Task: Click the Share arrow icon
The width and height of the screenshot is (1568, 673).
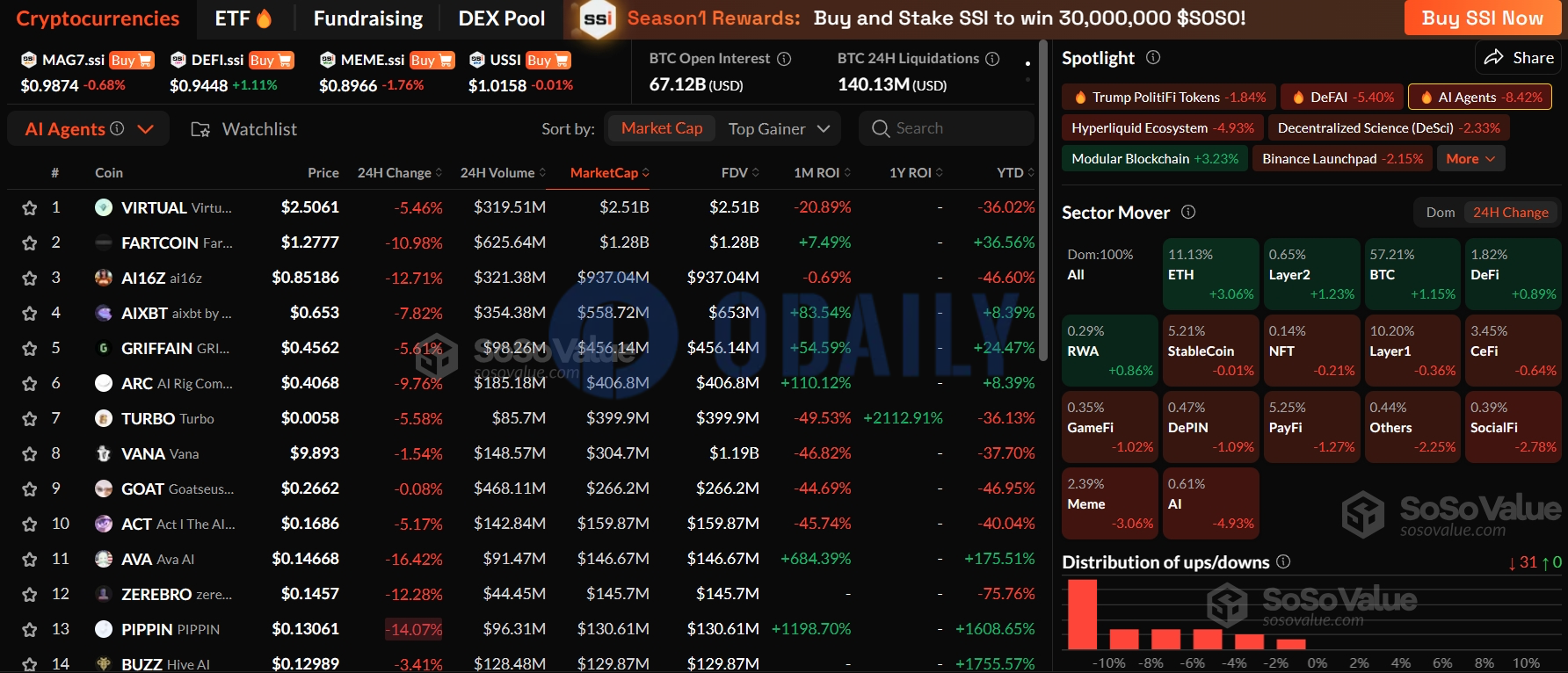Action: click(1493, 57)
